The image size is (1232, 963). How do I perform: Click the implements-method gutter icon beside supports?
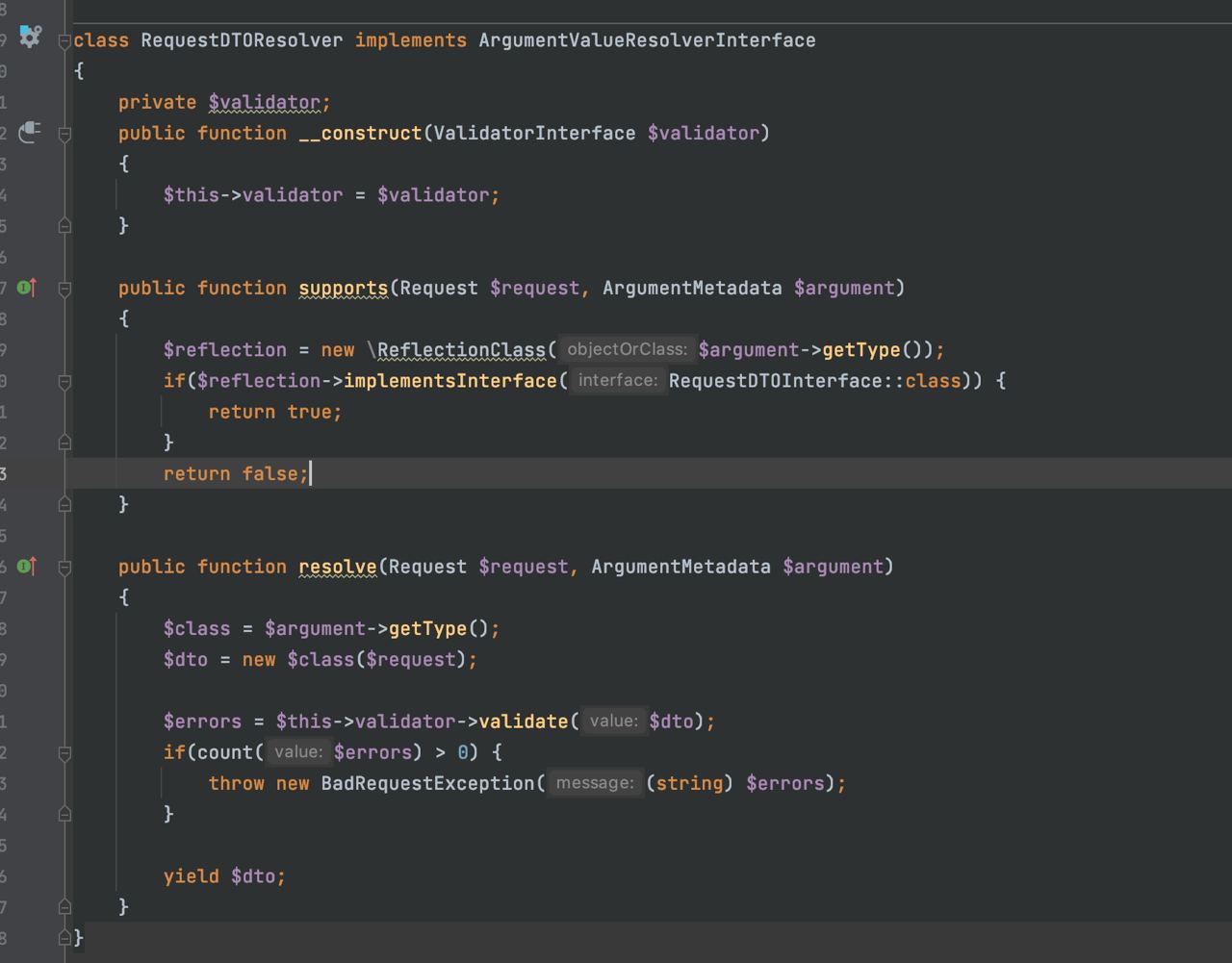click(x=27, y=287)
